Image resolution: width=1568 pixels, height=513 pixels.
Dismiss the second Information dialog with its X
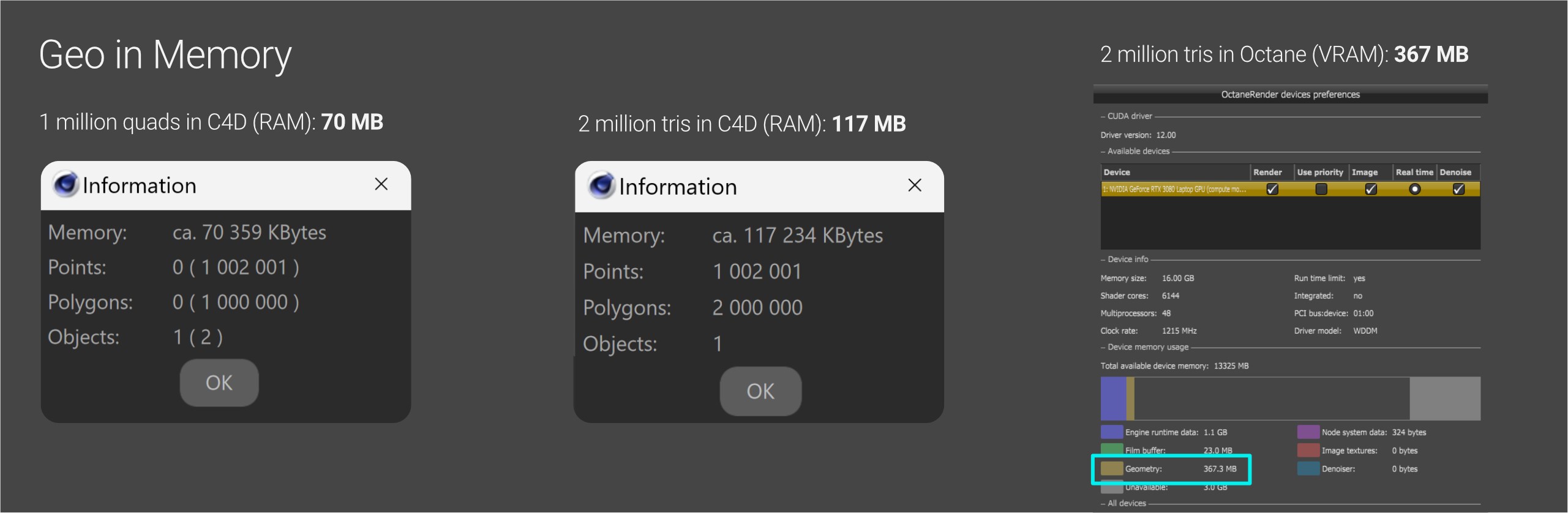click(915, 185)
